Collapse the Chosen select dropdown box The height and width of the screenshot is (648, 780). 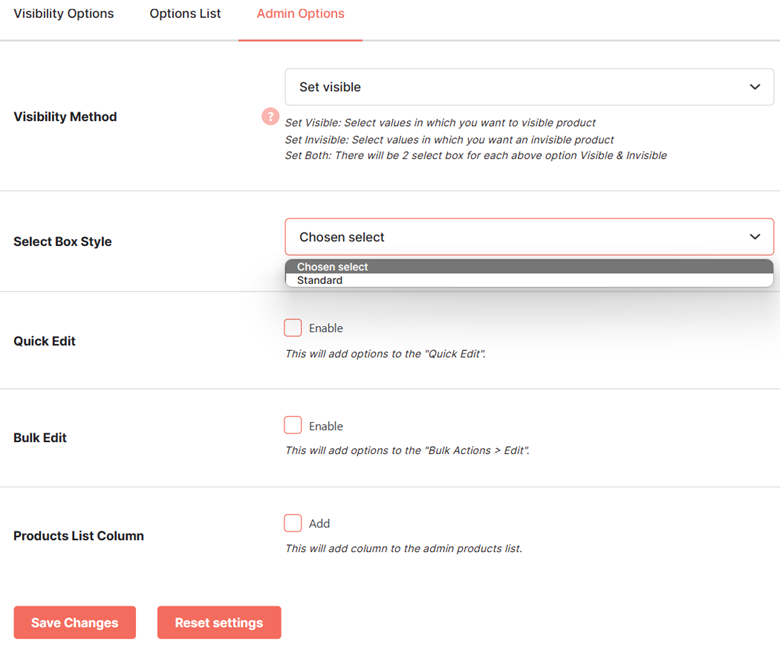coord(529,237)
